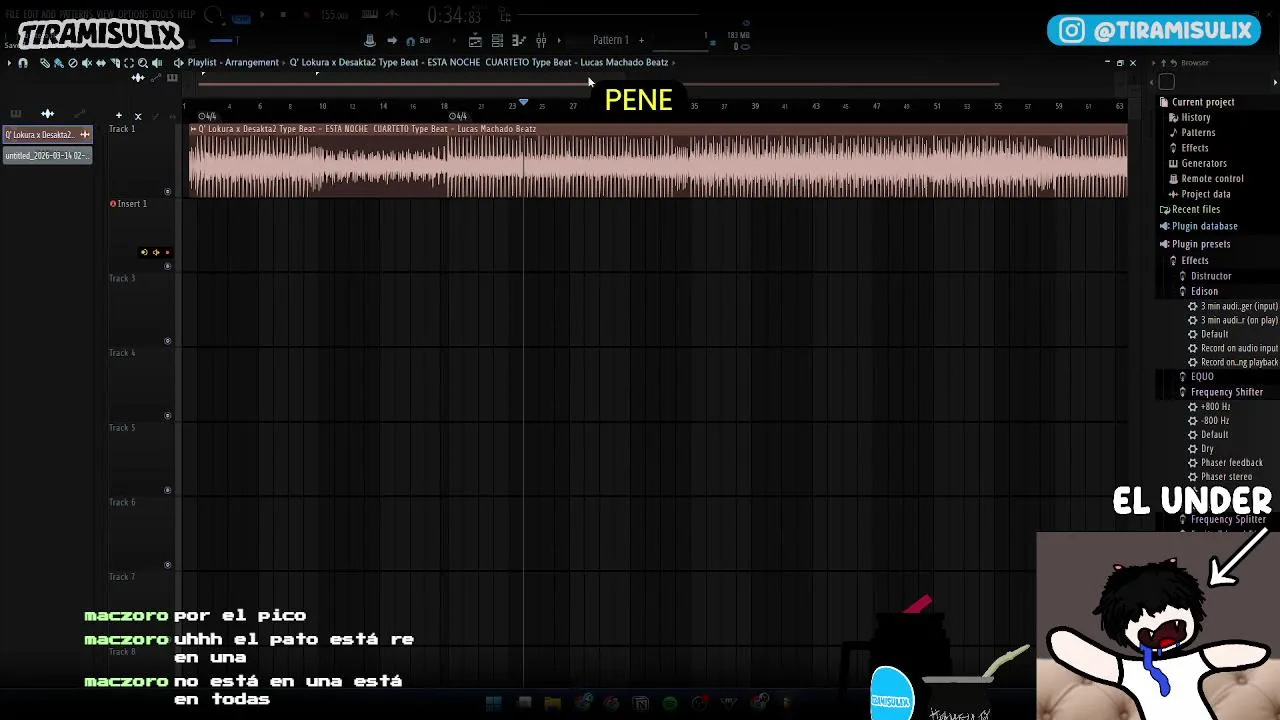Click the X icon above track headers
The image size is (1280, 720).
(138, 116)
